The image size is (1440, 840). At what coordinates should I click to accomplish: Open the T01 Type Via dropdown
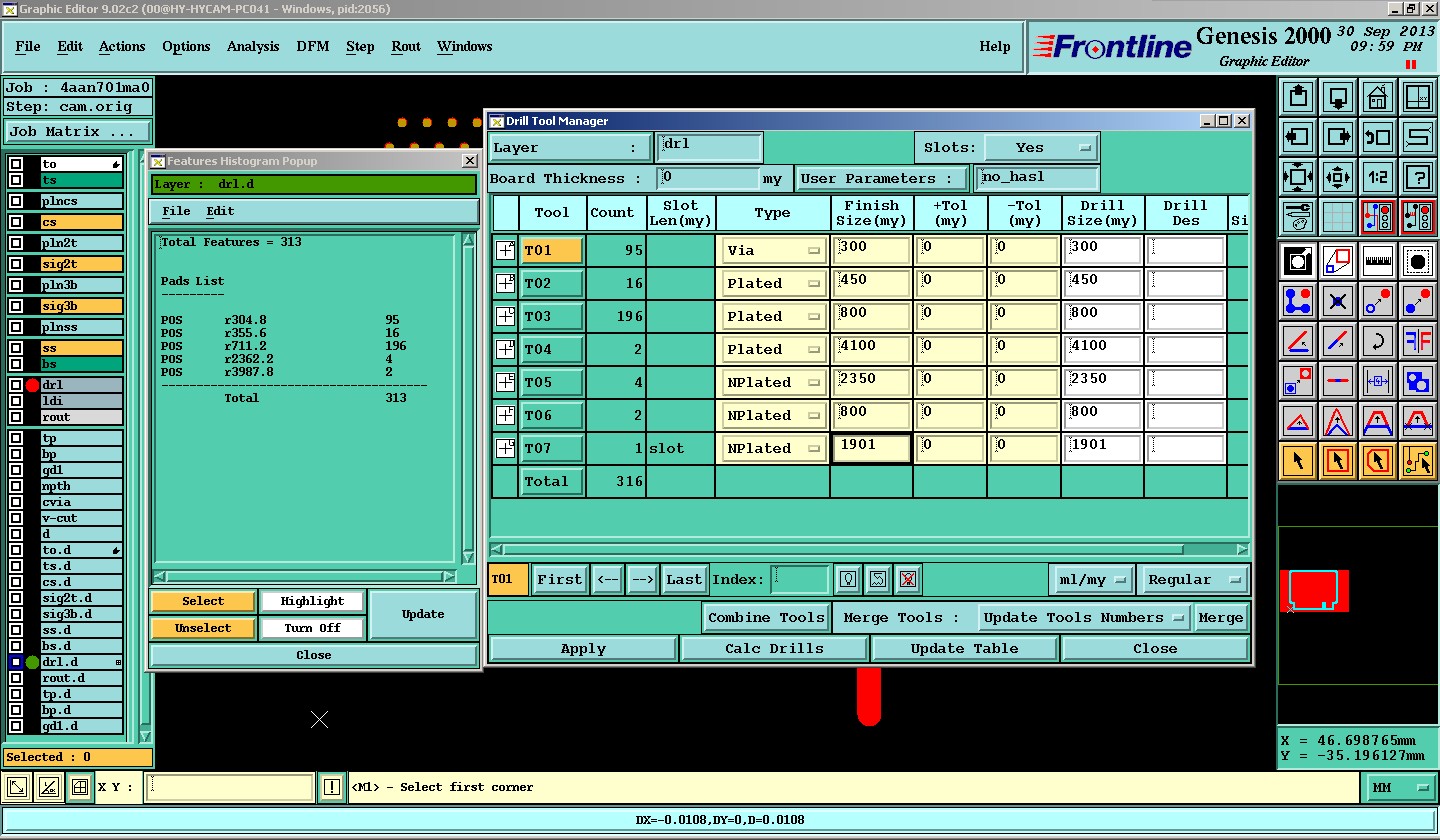[x=772, y=250]
